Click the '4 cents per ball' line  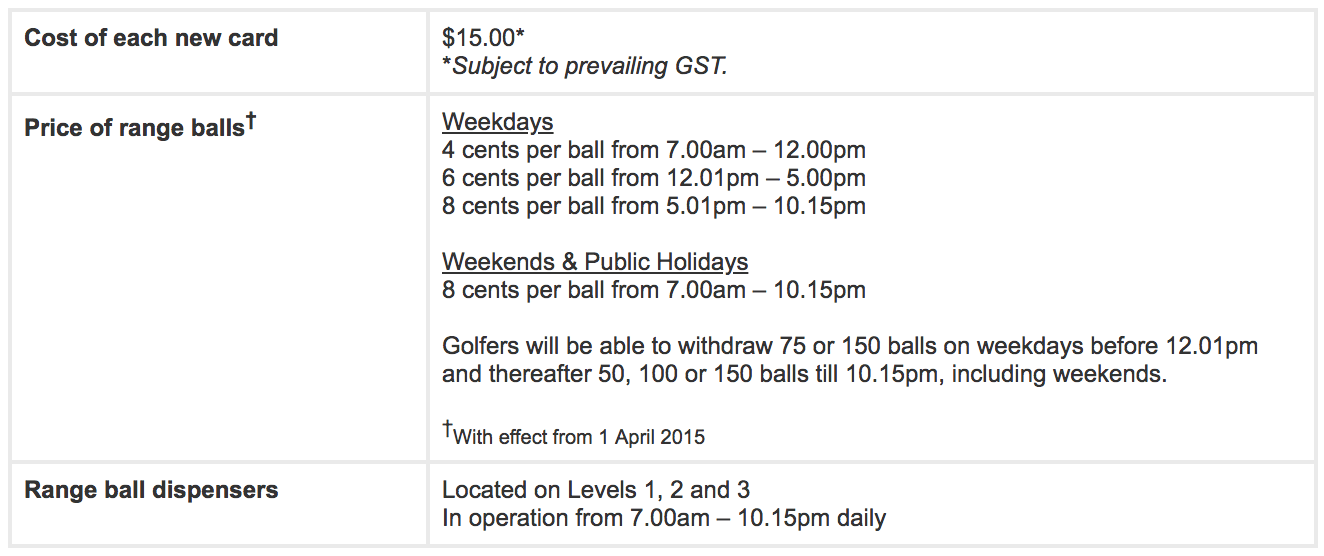654,150
